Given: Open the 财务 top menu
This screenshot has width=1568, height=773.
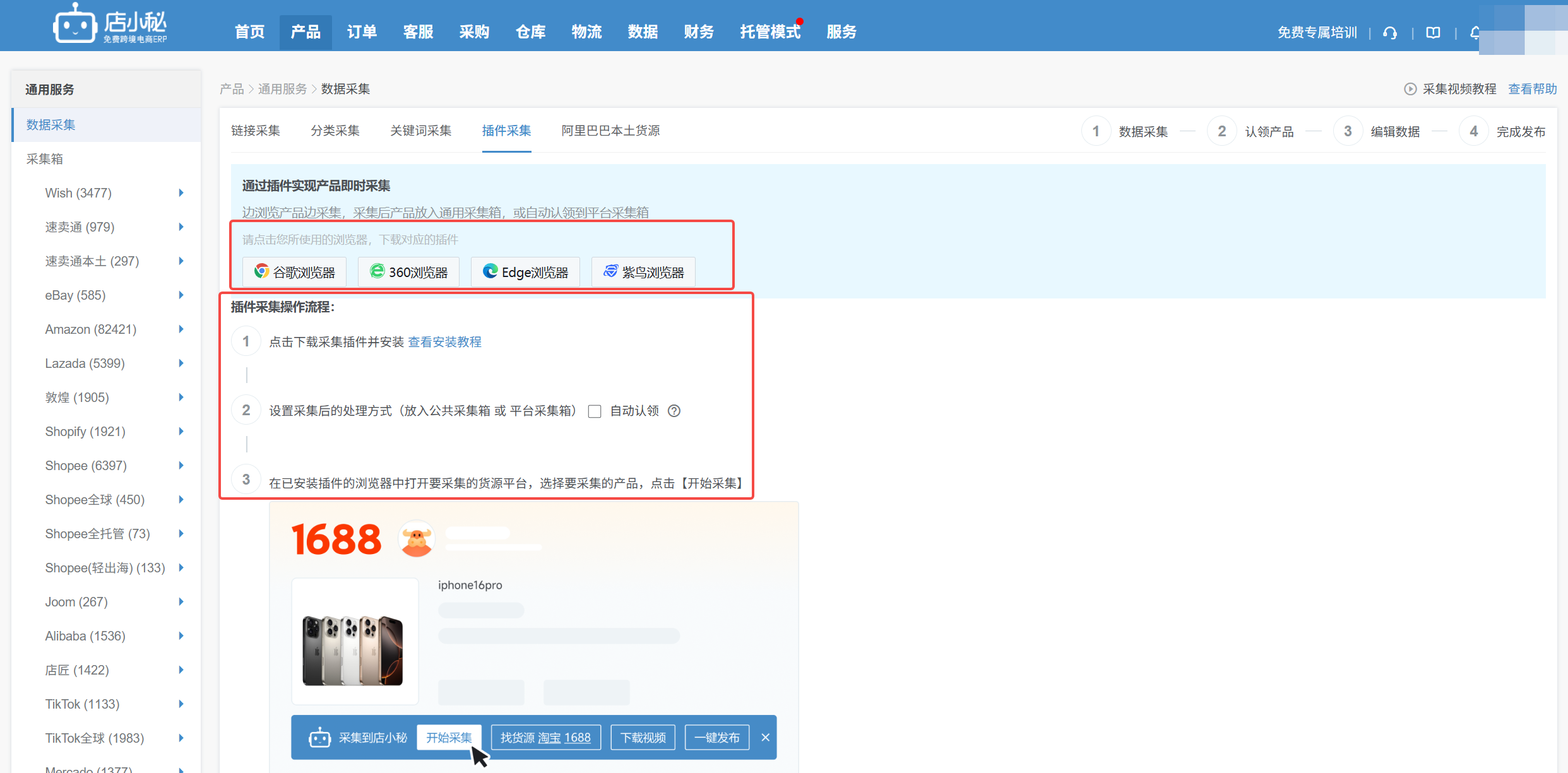Looking at the screenshot, I should [x=699, y=32].
